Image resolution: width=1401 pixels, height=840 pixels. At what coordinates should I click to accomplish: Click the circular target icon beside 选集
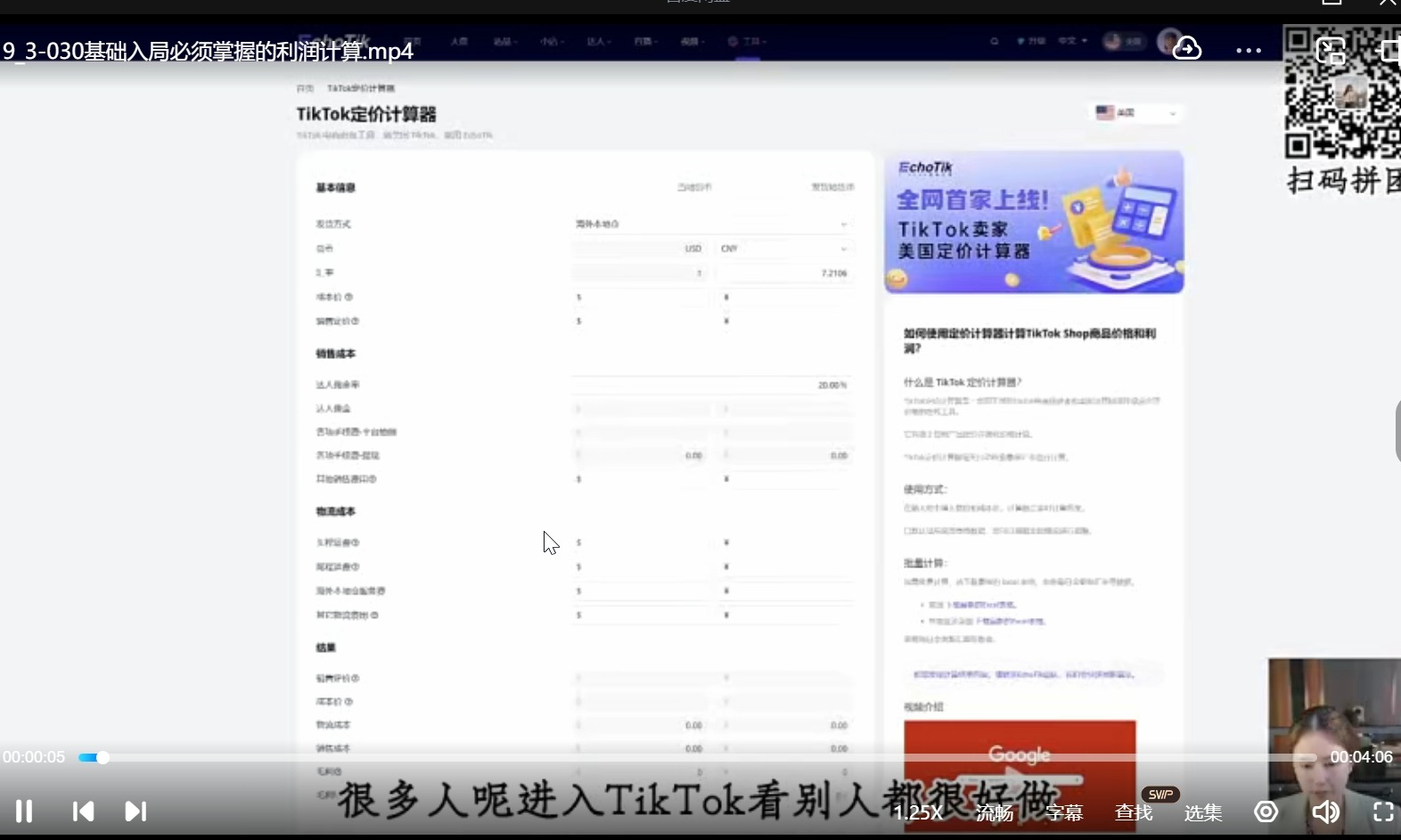[x=1266, y=811]
